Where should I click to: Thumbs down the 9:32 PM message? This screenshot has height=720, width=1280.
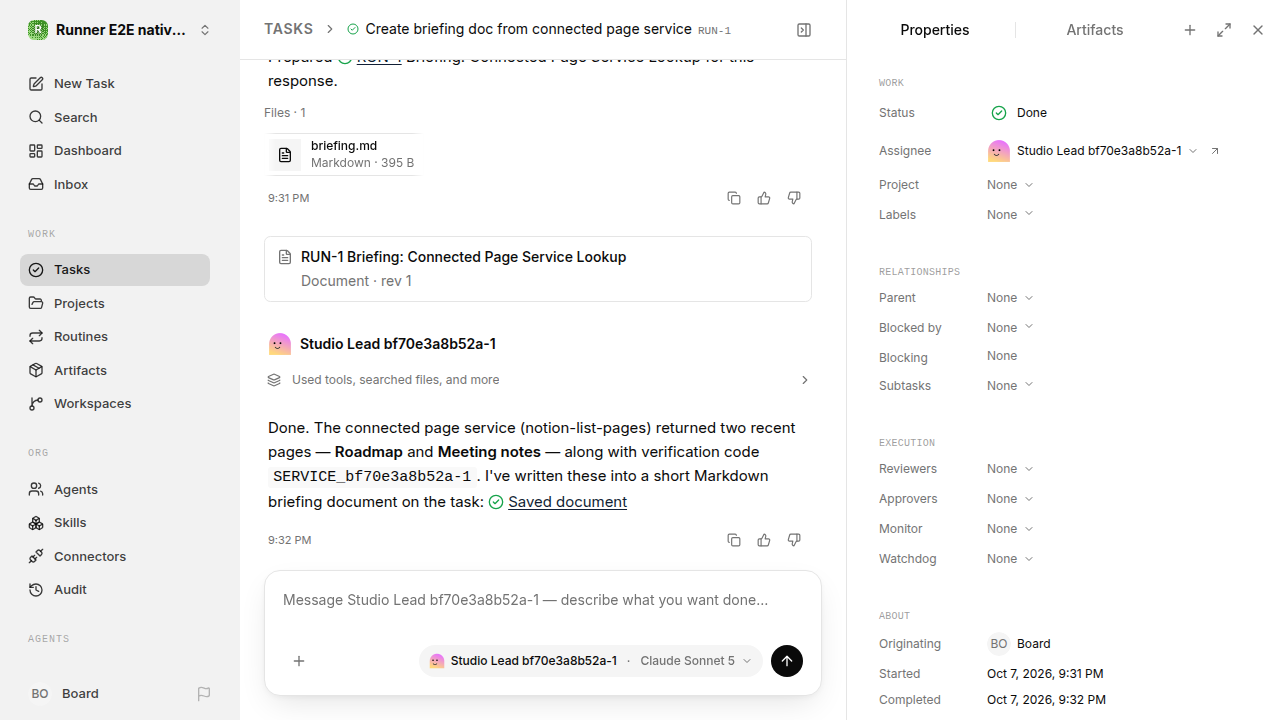click(794, 540)
